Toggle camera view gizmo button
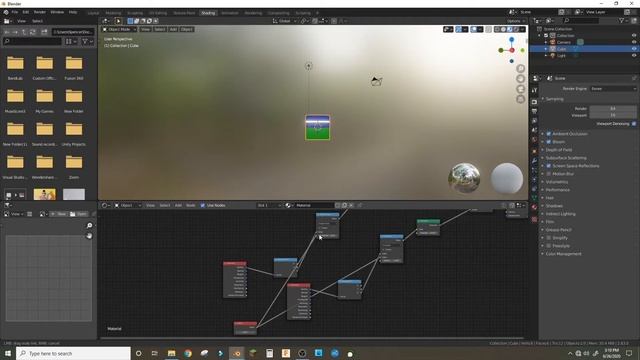The height and width of the screenshot is (360, 640). [520, 89]
